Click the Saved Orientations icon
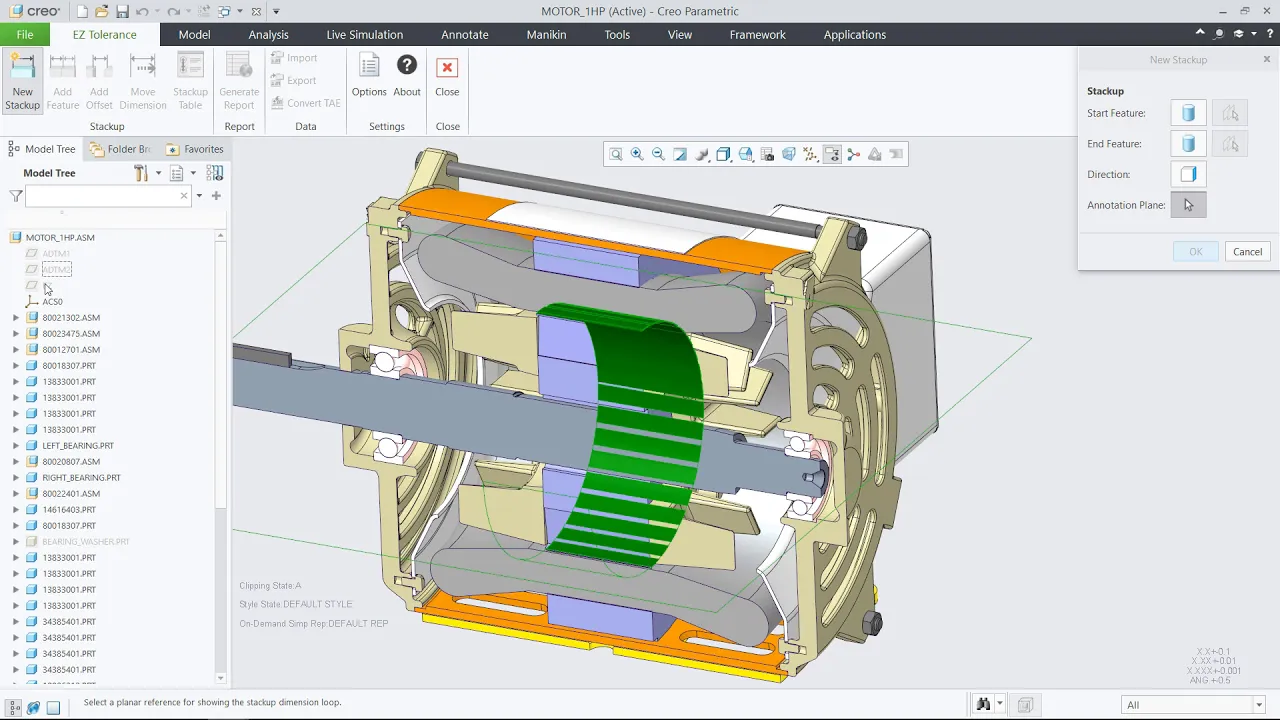1280x720 pixels. [x=746, y=154]
